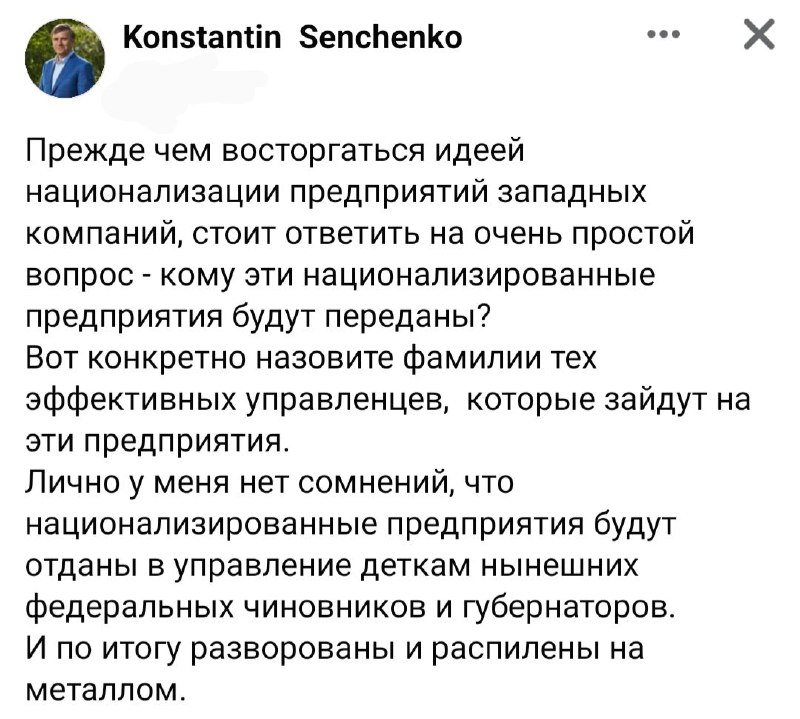Click the word губернаторов in the post
The width and height of the screenshot is (800, 719).
(x=569, y=607)
